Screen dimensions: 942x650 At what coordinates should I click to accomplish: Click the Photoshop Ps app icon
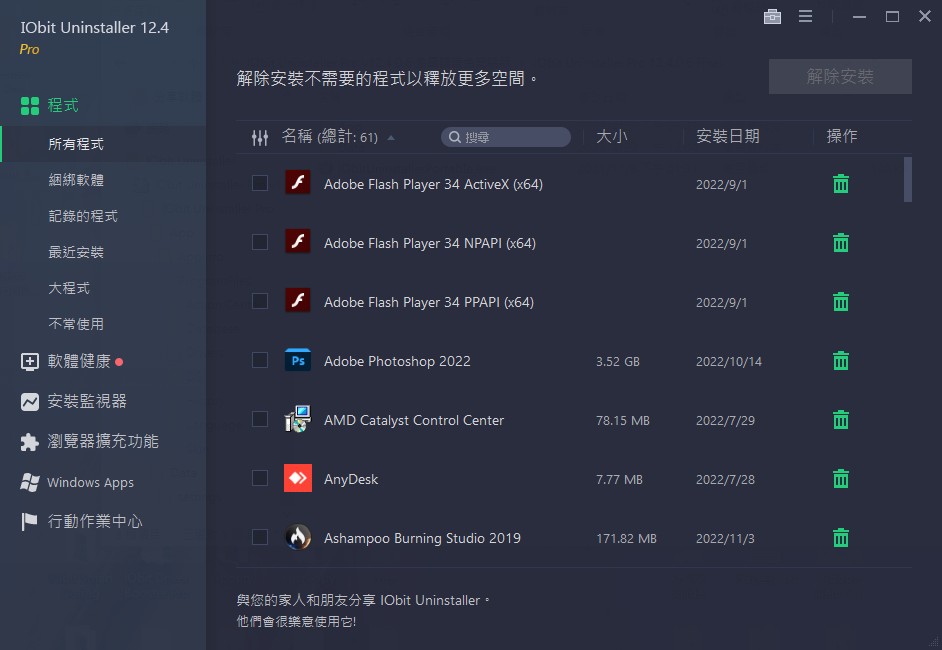click(298, 360)
